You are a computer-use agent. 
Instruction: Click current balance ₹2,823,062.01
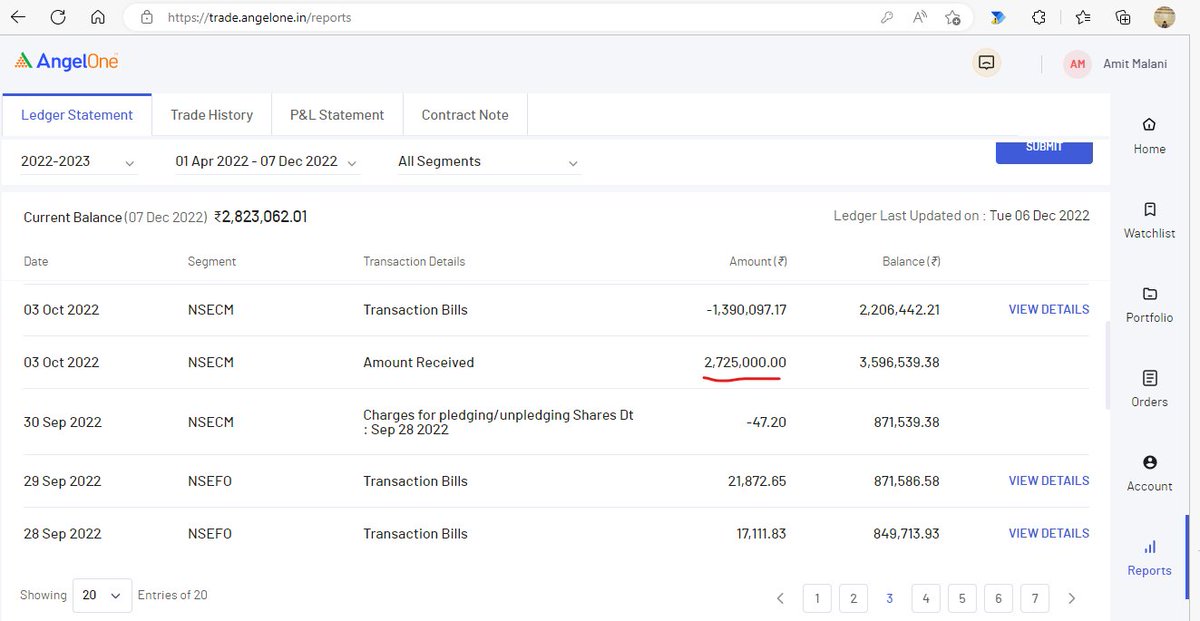(x=260, y=216)
